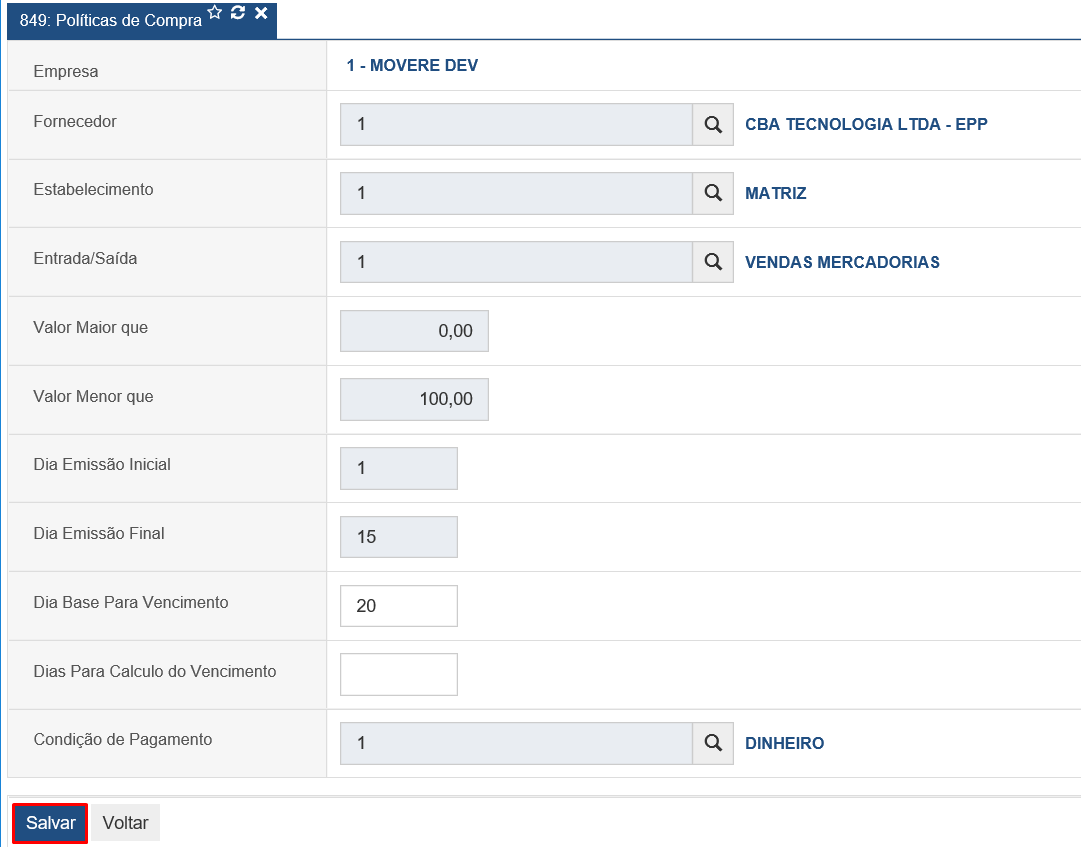Select the text 1 - MOVERE DEV
The image size is (1081, 847).
click(412, 65)
